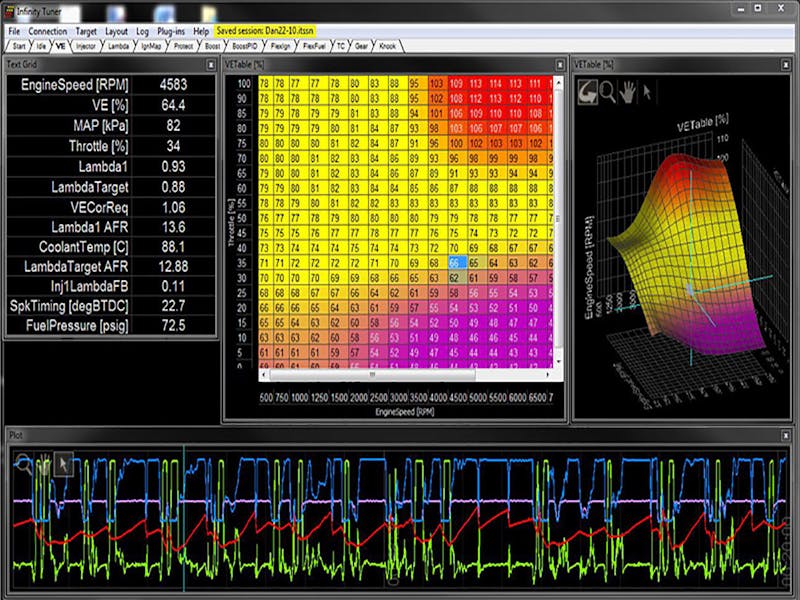
Task: Switch to the Lambda tab
Action: [118, 46]
